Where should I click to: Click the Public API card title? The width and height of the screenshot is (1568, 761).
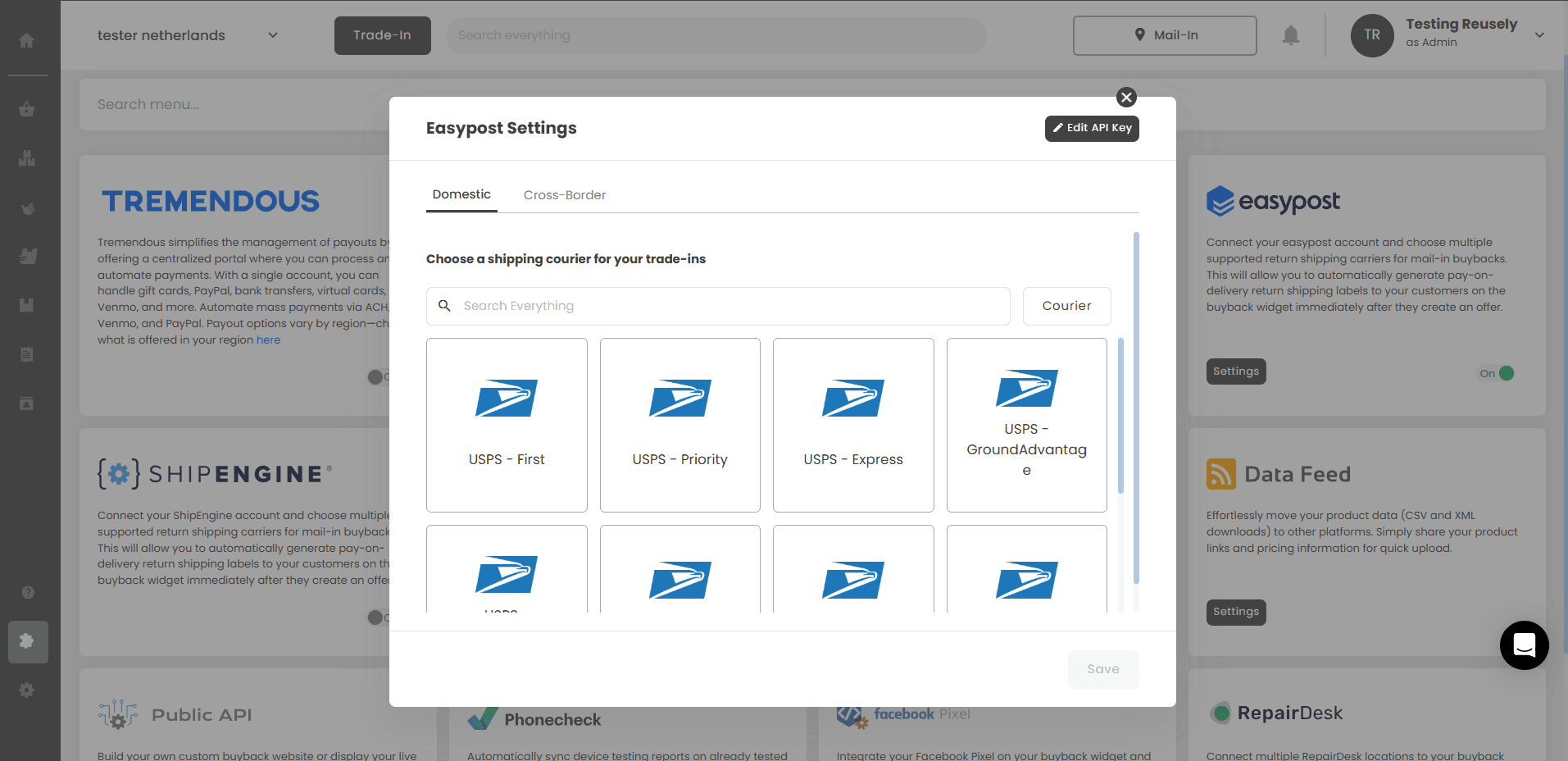(x=202, y=715)
